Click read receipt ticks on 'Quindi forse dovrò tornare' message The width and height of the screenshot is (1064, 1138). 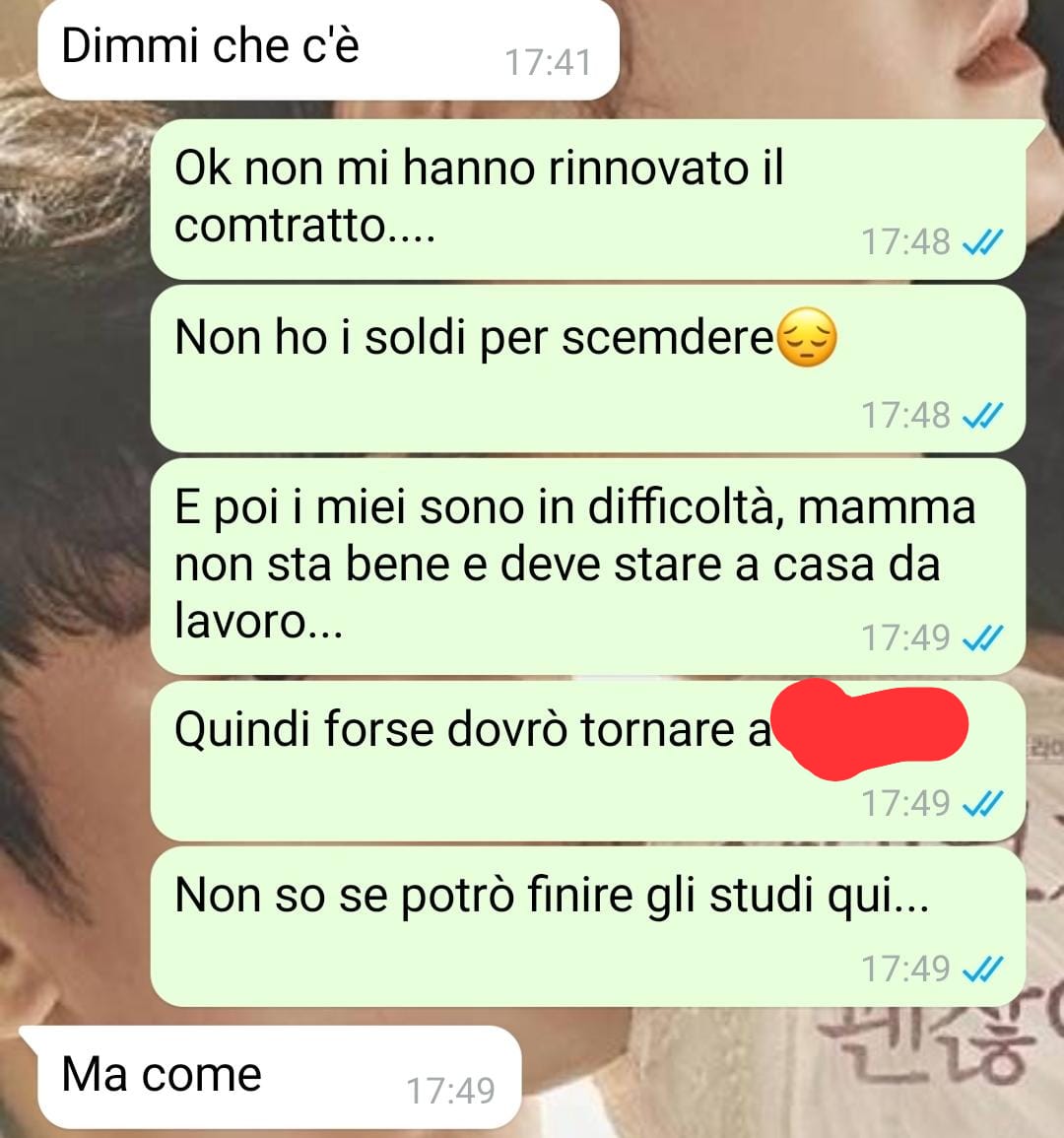[x=982, y=803]
